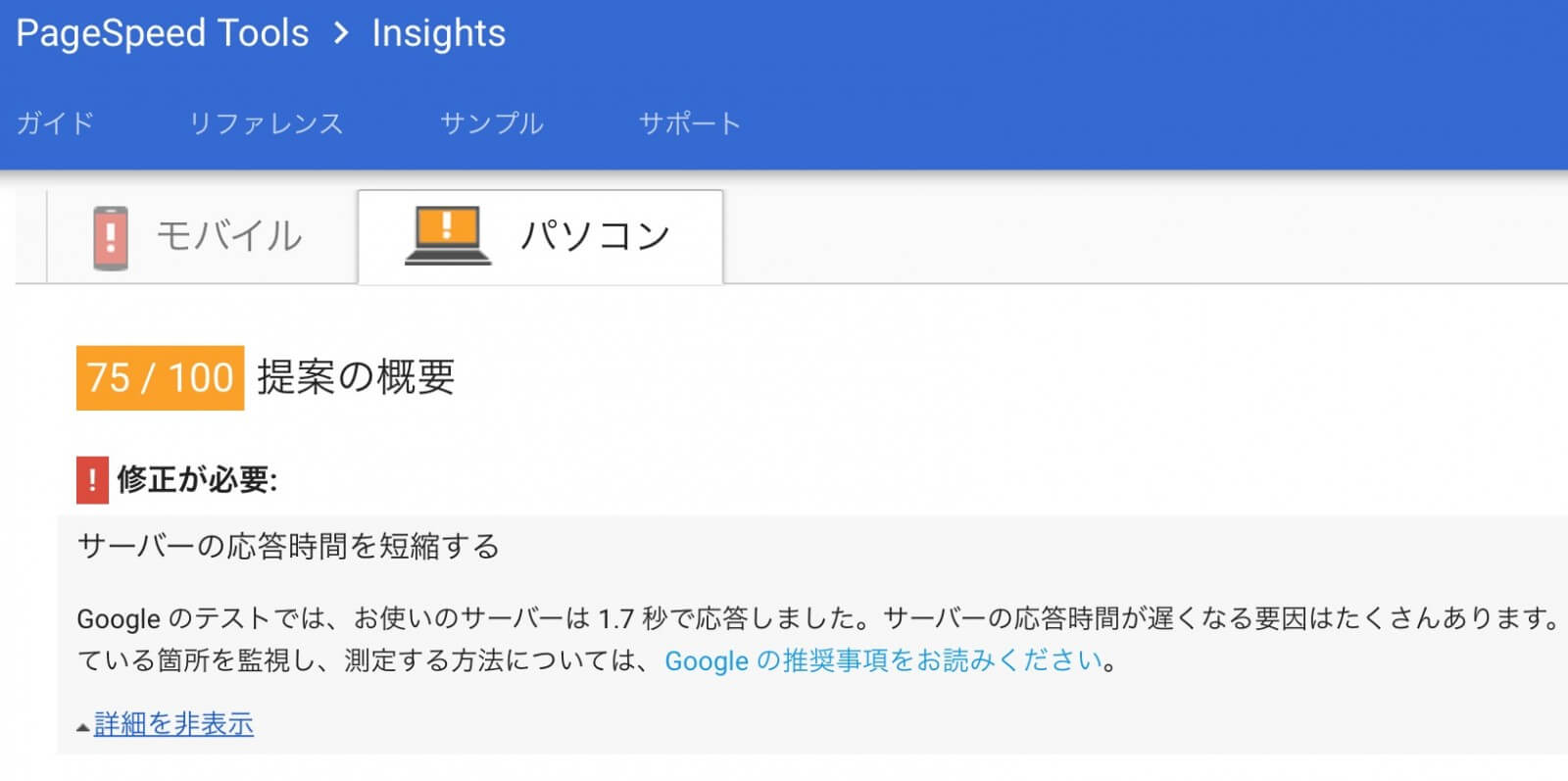Select the パソコン tab
Image resolution: width=1568 pixels, height=781 pixels.
coord(541,236)
